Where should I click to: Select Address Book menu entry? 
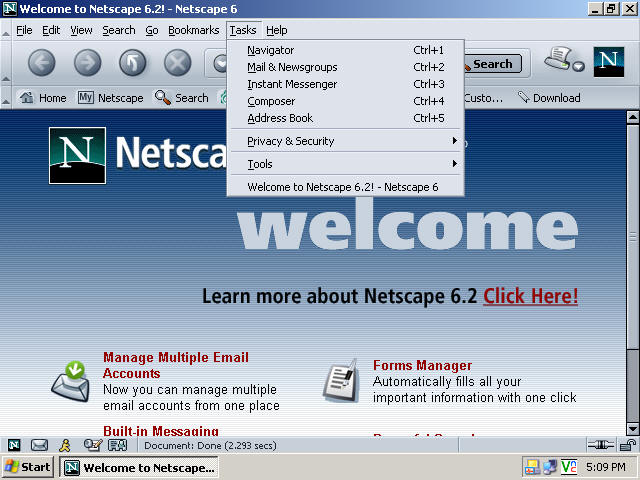(345, 118)
